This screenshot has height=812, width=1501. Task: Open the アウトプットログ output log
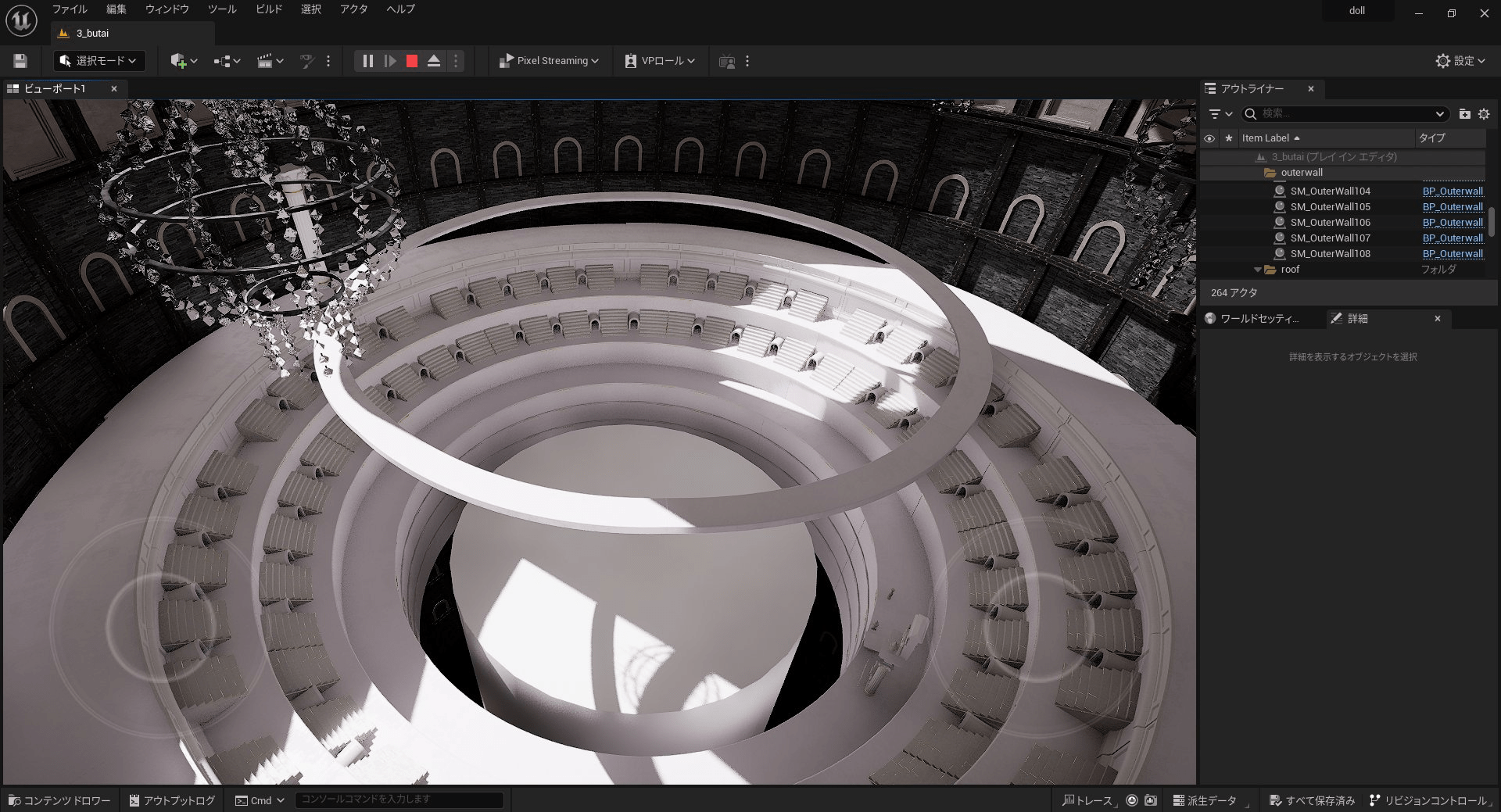pyautogui.click(x=172, y=800)
